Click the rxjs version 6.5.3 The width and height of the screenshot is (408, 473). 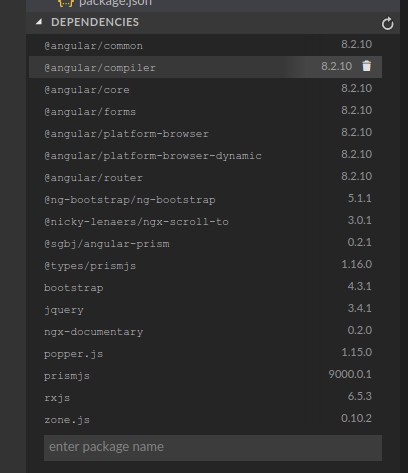360,396
